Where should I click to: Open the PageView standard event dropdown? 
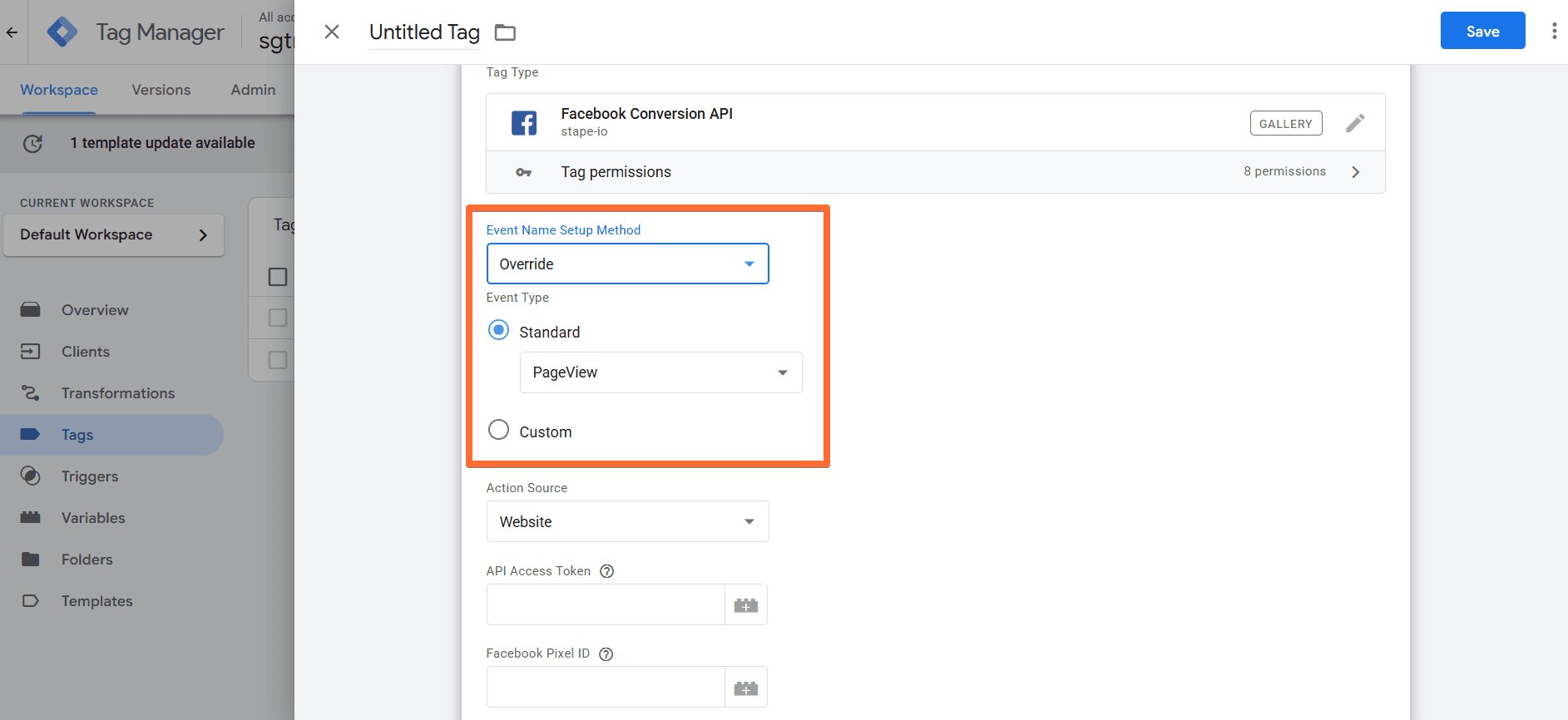click(660, 372)
